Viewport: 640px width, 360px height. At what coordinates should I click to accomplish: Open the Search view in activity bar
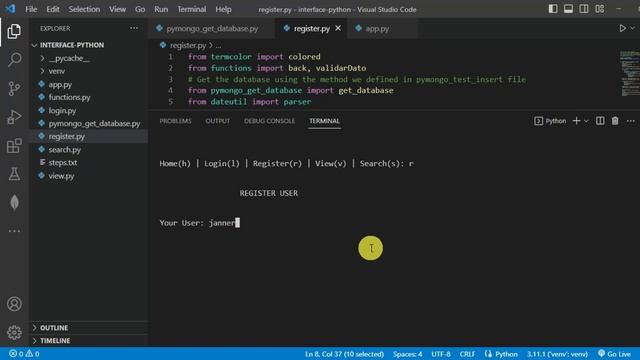[x=14, y=60]
